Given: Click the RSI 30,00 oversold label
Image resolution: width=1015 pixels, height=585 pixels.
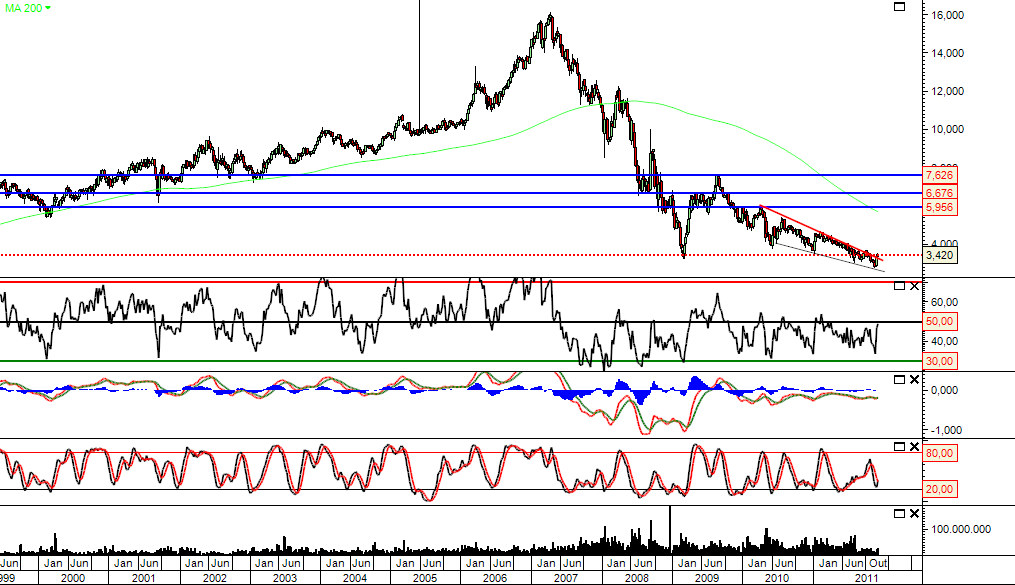Looking at the screenshot, I should 939,361.
